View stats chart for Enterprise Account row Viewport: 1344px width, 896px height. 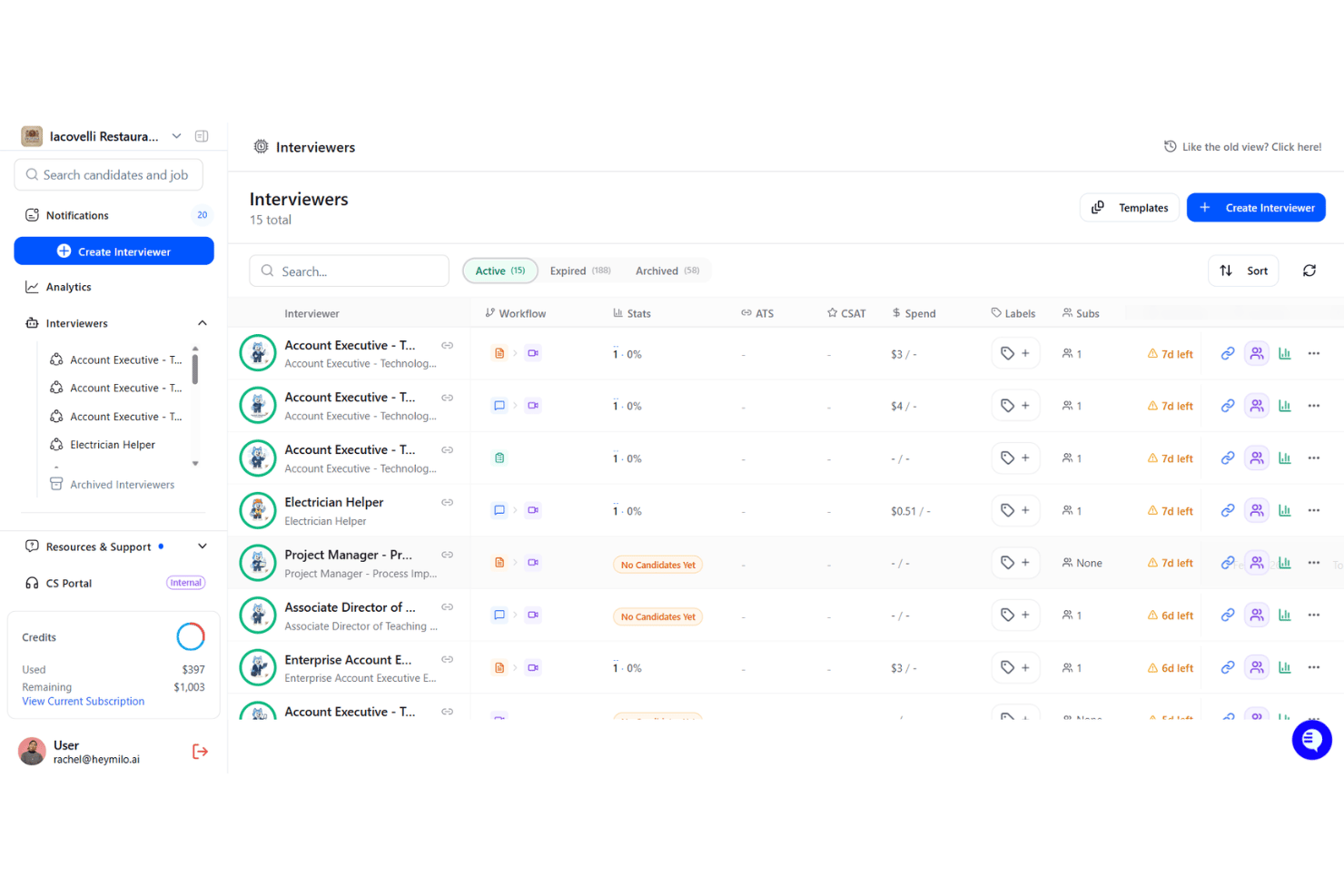[x=1284, y=667]
